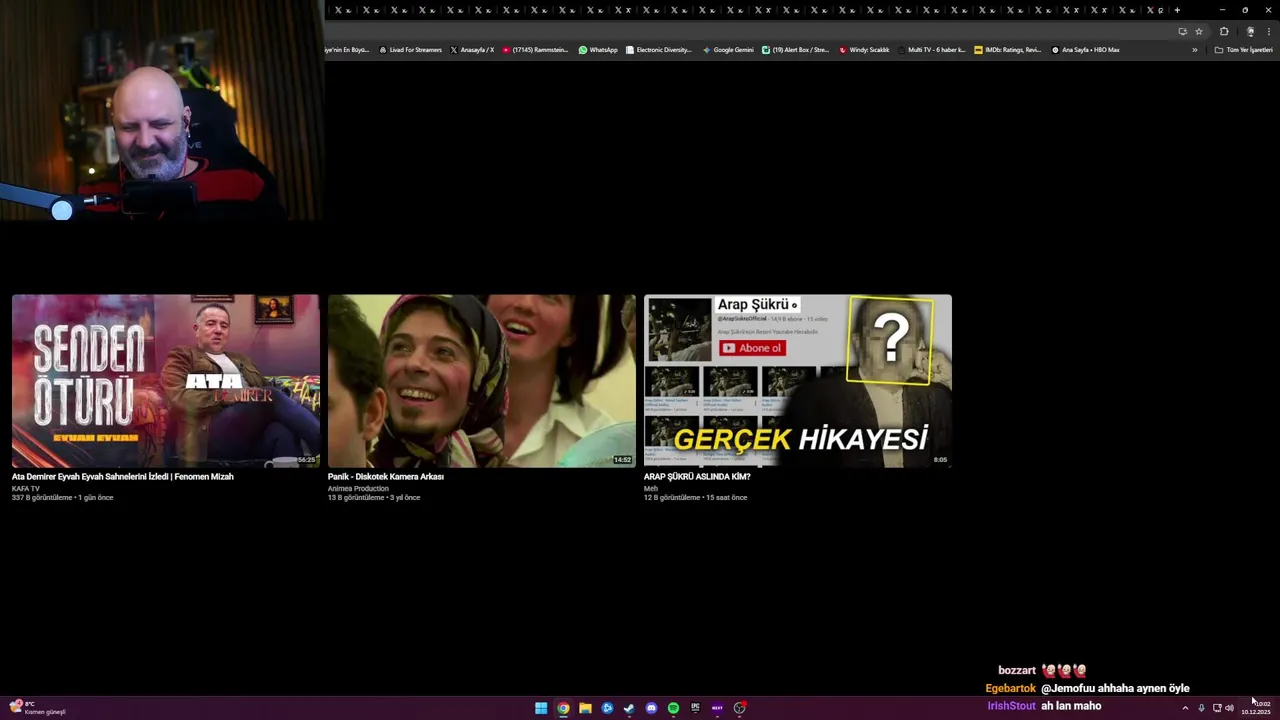The image size is (1280, 720).
Task: Open File Explorer from the taskbar
Action: point(585,708)
